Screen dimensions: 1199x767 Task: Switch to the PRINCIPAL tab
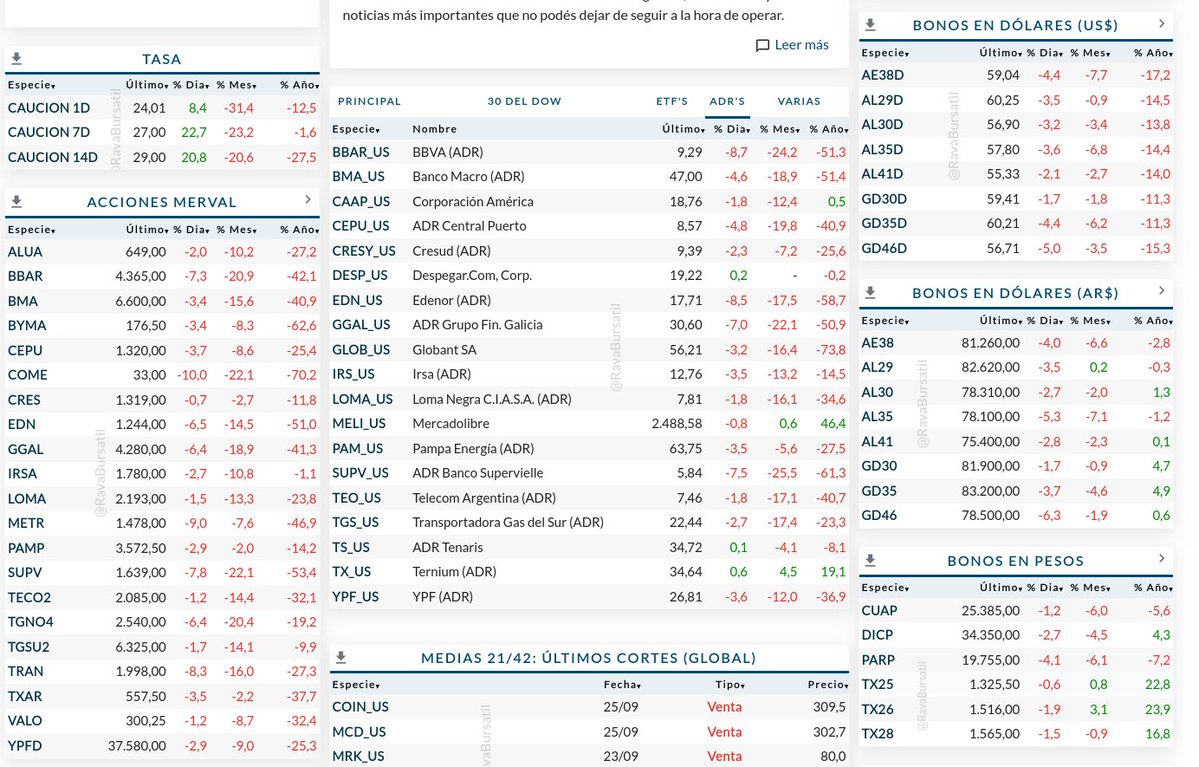[369, 101]
